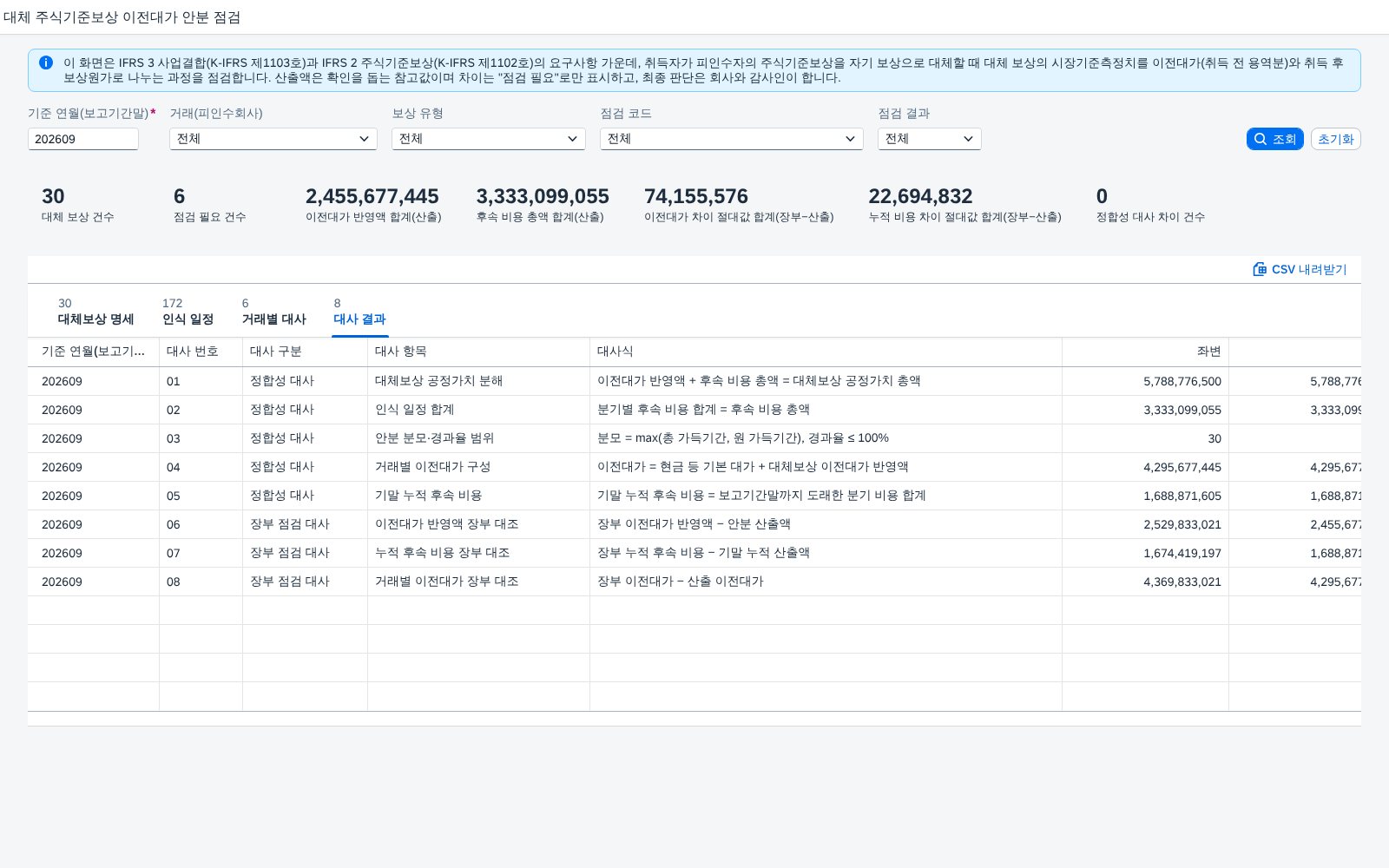Viewport: 1389px width, 868px height.
Task: Expand the 점검 결과 dropdown arrow
Action: click(968, 139)
